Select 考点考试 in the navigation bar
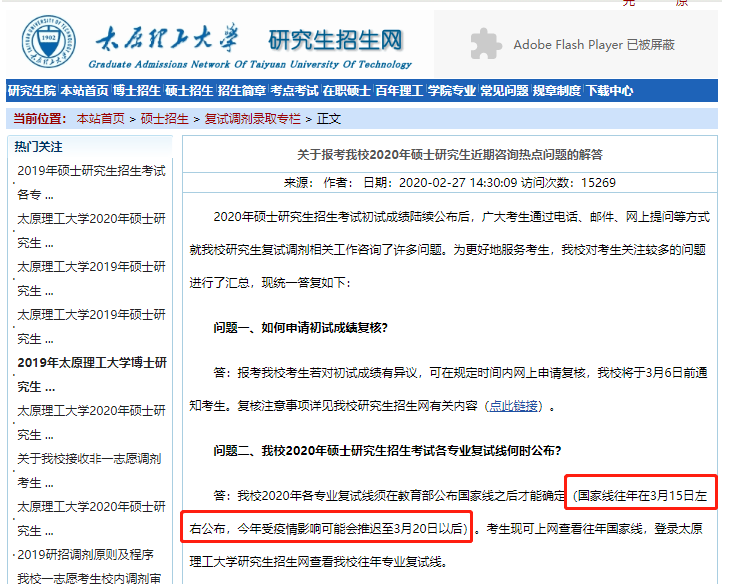Screen dimensions: 730x584 tap(294, 90)
